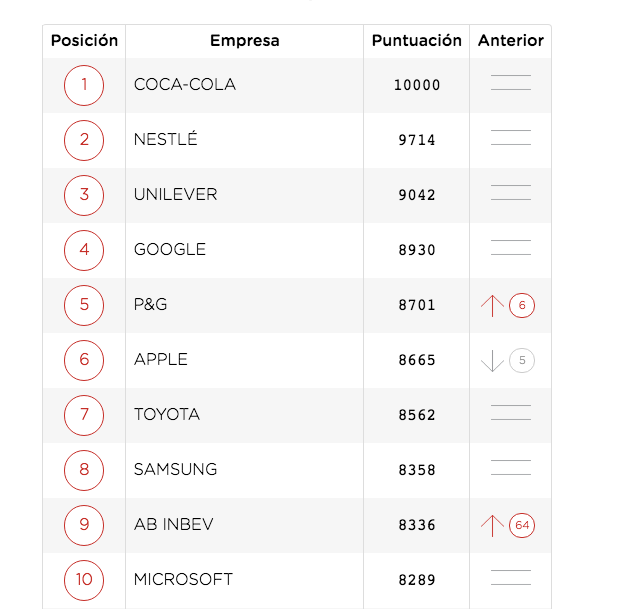Viewport: 620px width, 609px height.
Task: Sort by the Puntuación column header
Action: click(416, 41)
